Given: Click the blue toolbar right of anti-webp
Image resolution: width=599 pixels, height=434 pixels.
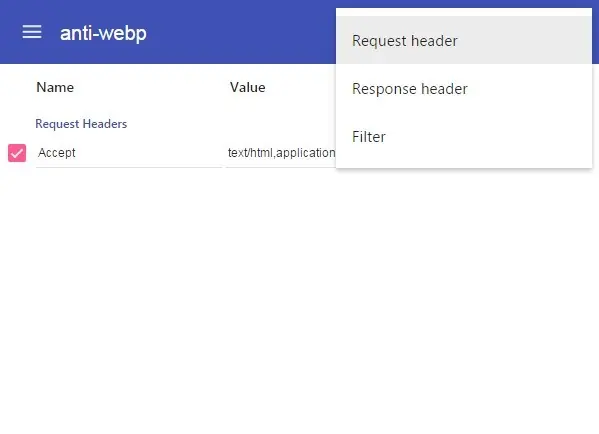Looking at the screenshot, I should click(241, 32).
